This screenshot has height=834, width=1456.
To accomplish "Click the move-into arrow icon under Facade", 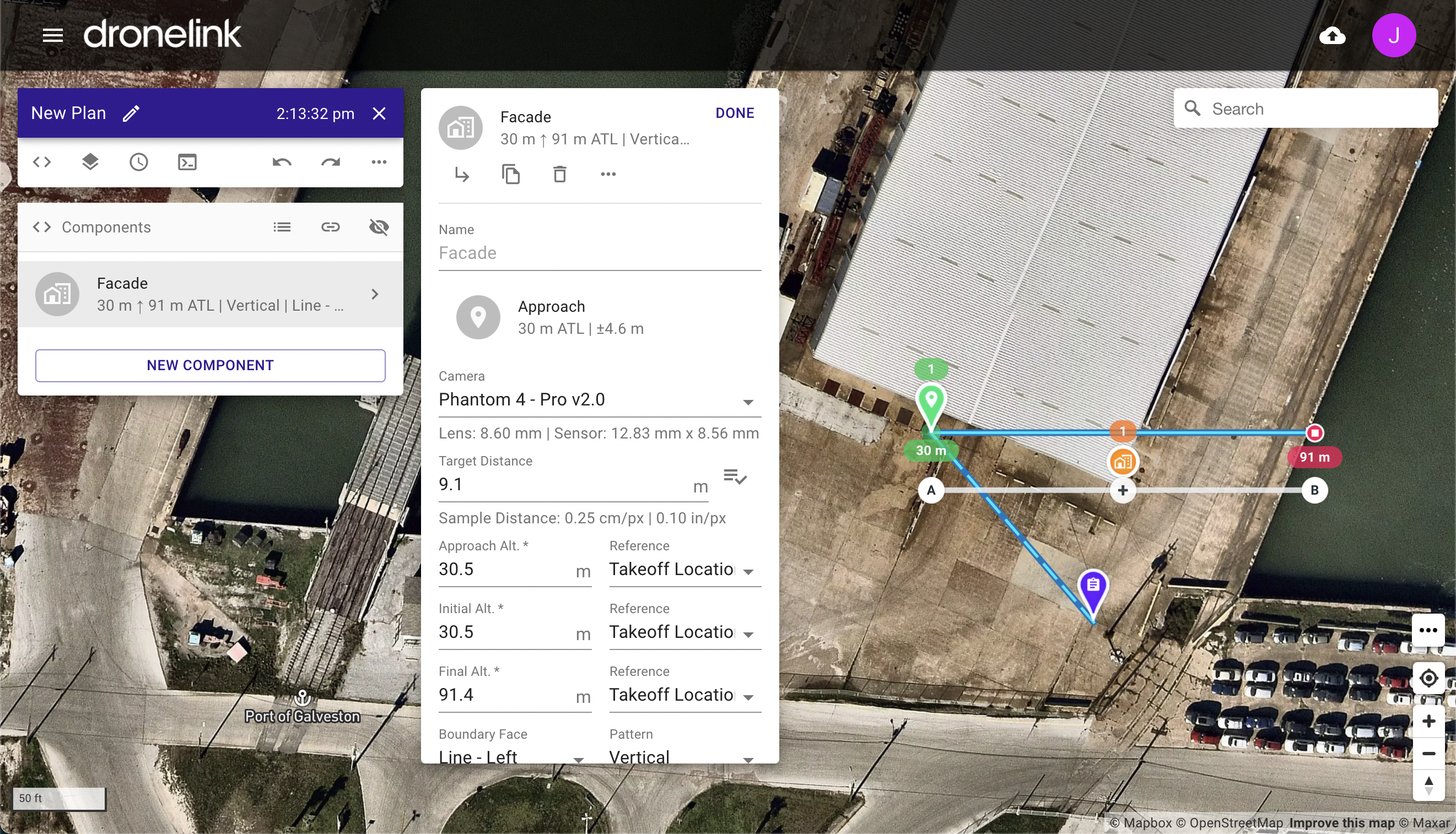I will [x=462, y=174].
